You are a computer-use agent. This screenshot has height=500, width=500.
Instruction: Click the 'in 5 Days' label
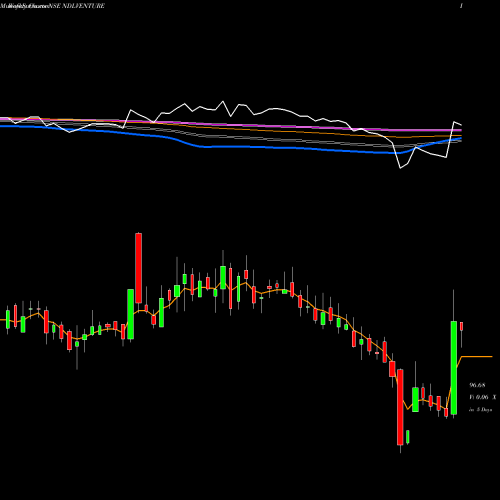(480, 410)
